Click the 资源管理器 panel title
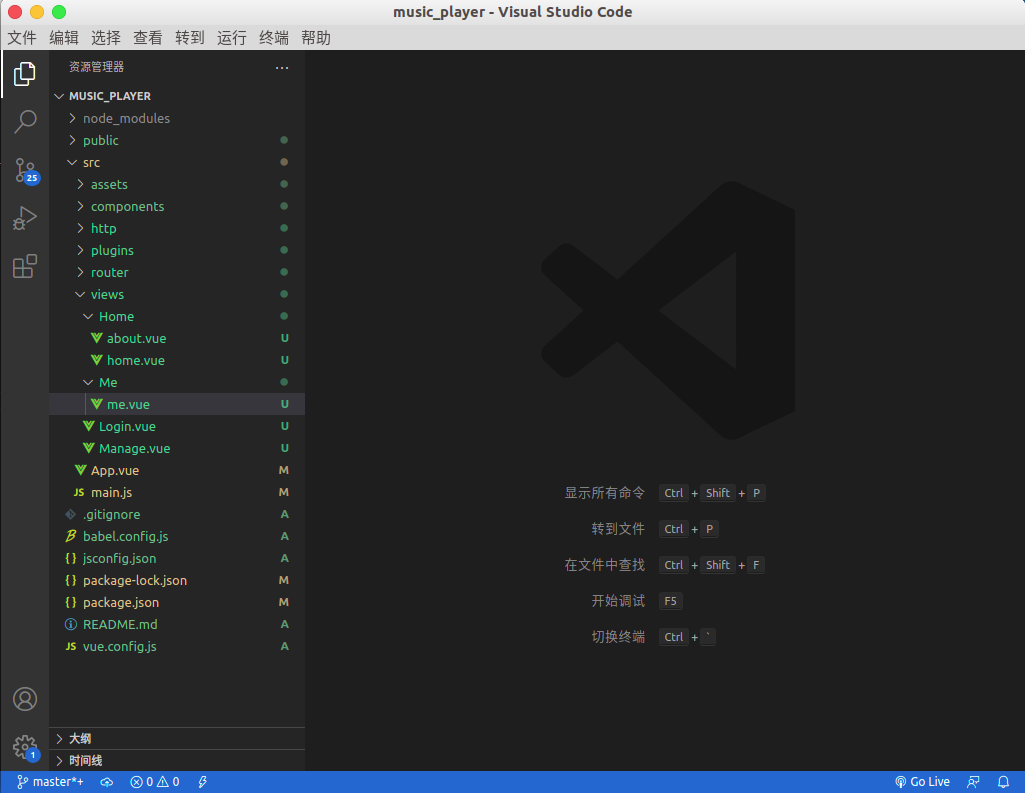This screenshot has height=793, width=1025. (96, 67)
